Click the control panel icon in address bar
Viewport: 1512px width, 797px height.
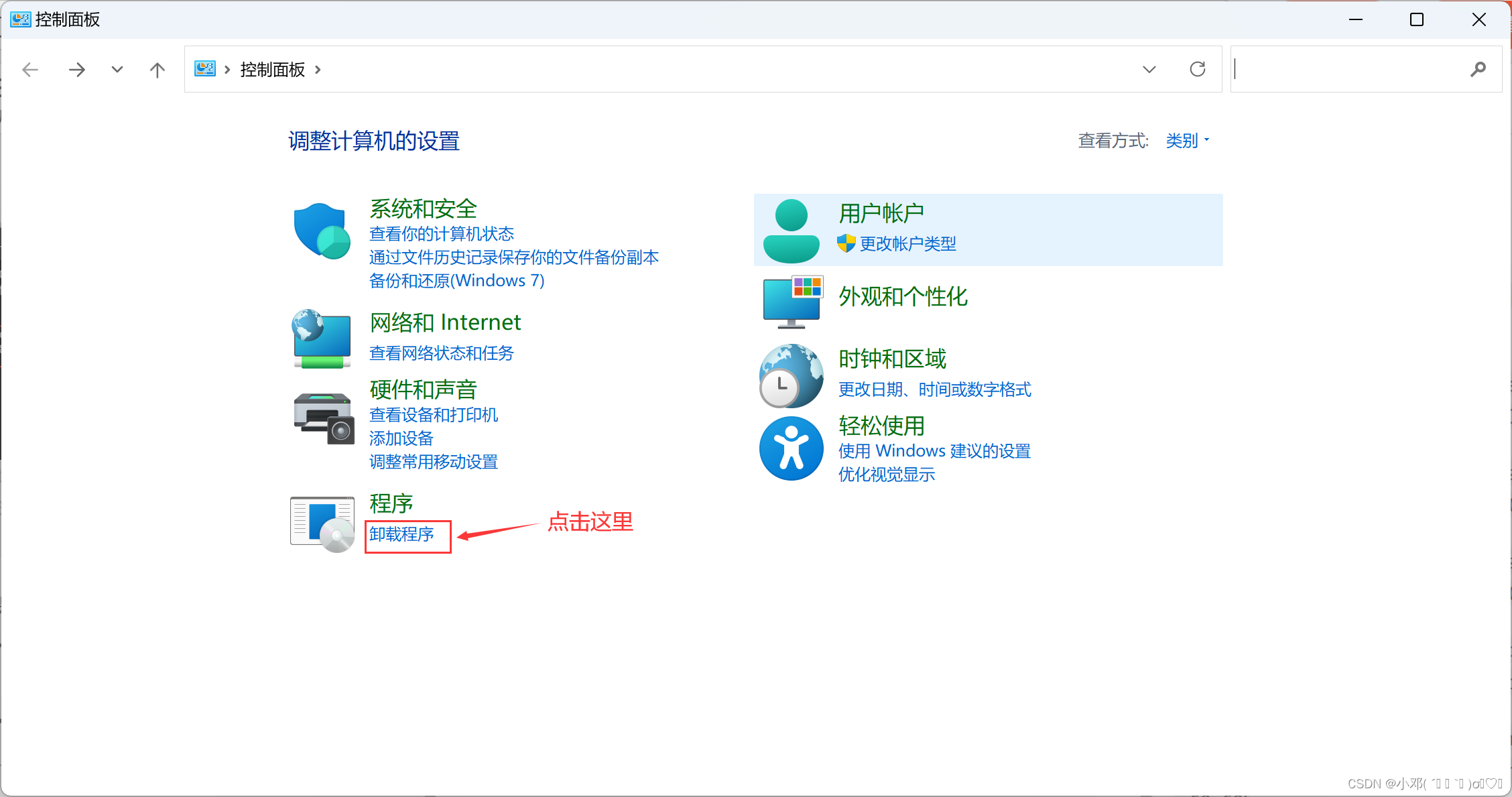click(x=205, y=68)
